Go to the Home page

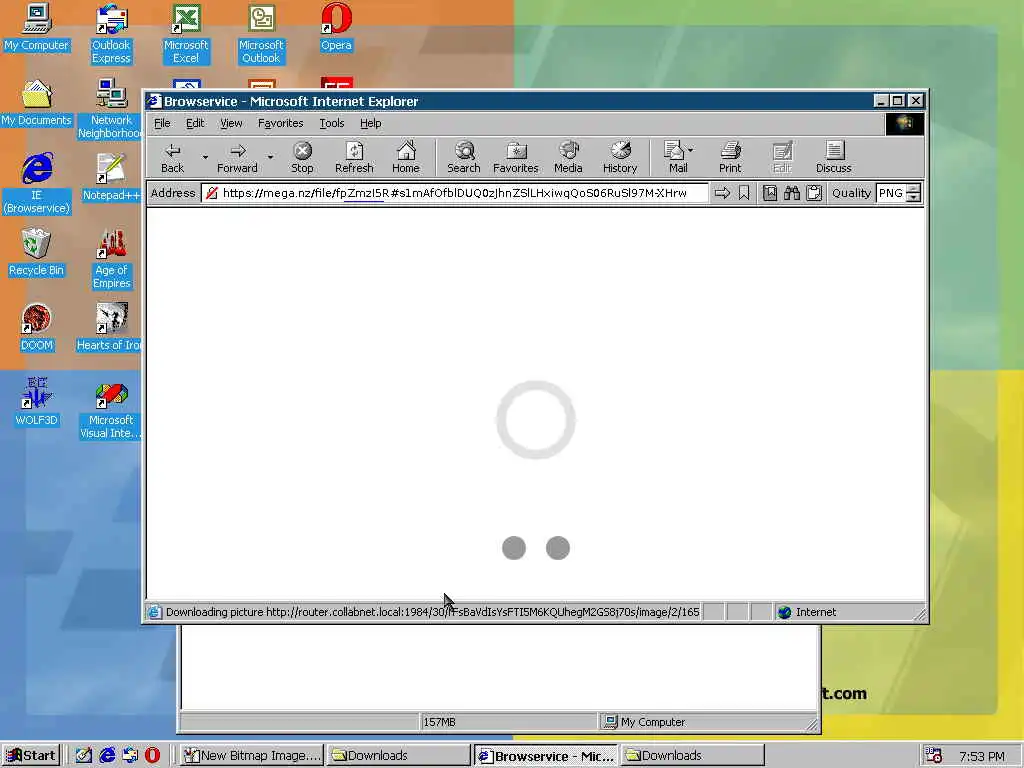(x=406, y=157)
